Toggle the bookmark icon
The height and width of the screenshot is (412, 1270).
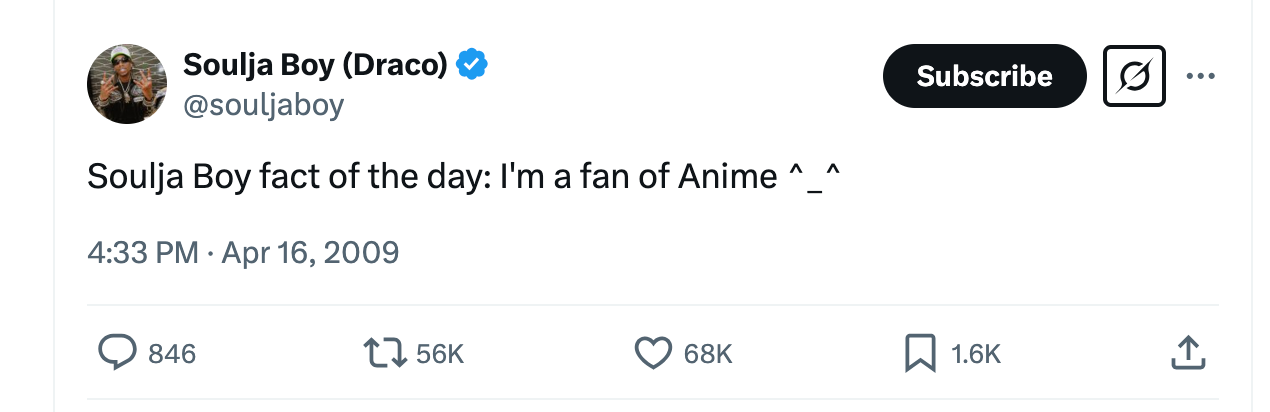pyautogui.click(x=920, y=352)
